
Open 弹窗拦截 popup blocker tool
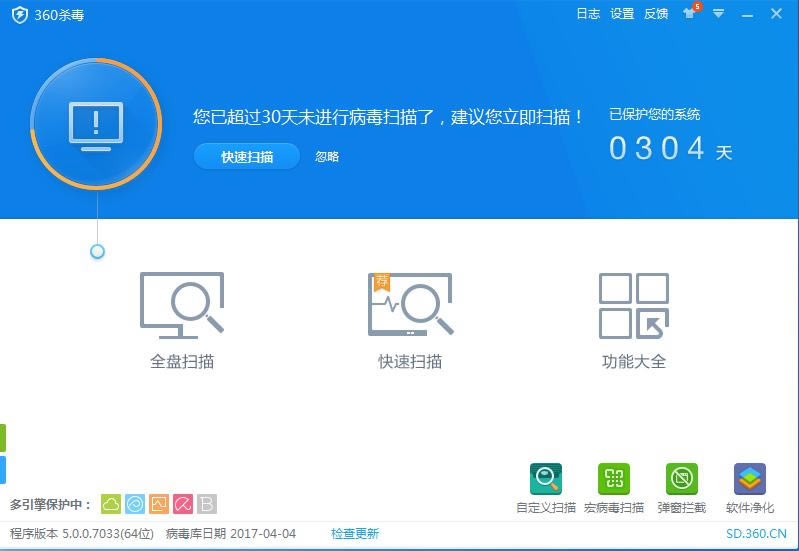(x=681, y=480)
